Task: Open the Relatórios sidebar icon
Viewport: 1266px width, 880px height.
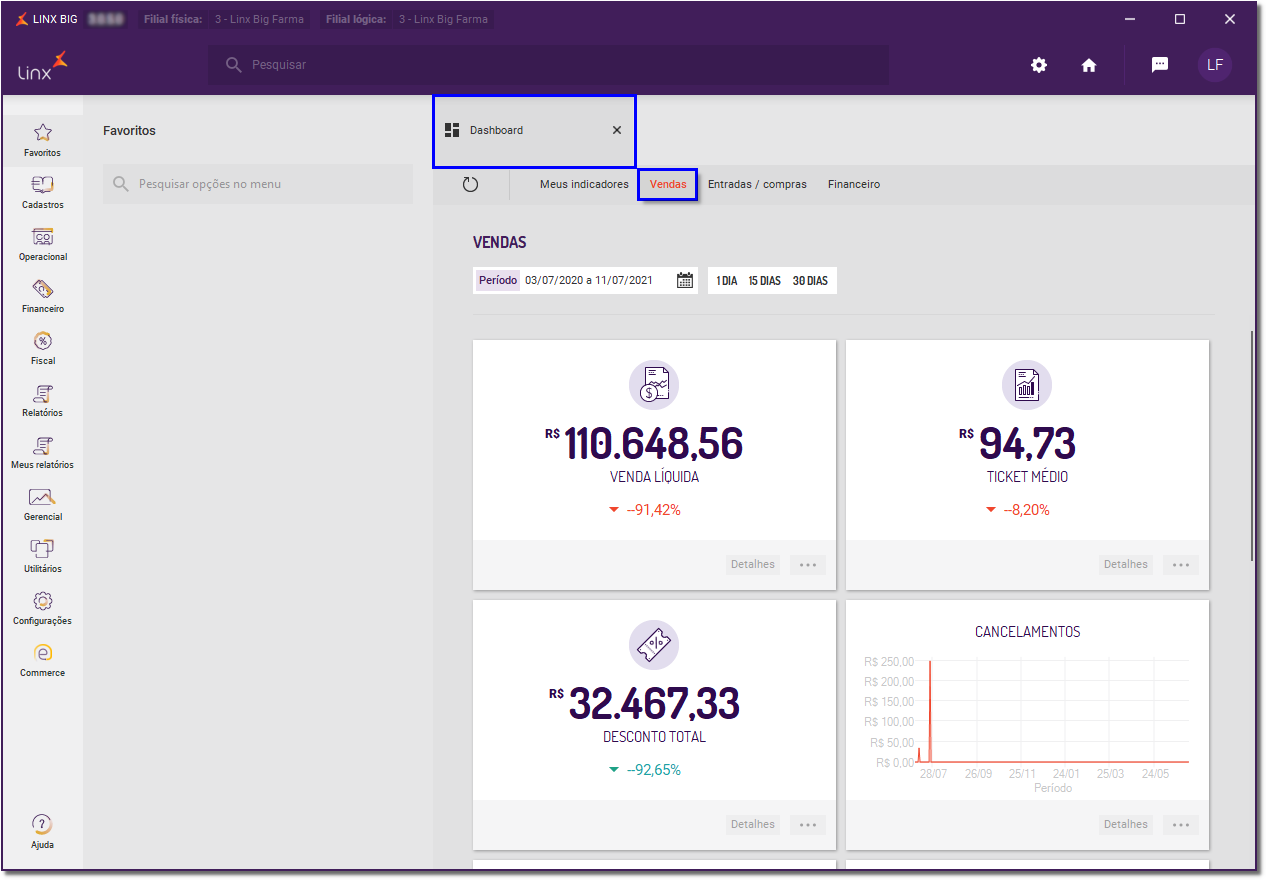Action: [x=43, y=393]
